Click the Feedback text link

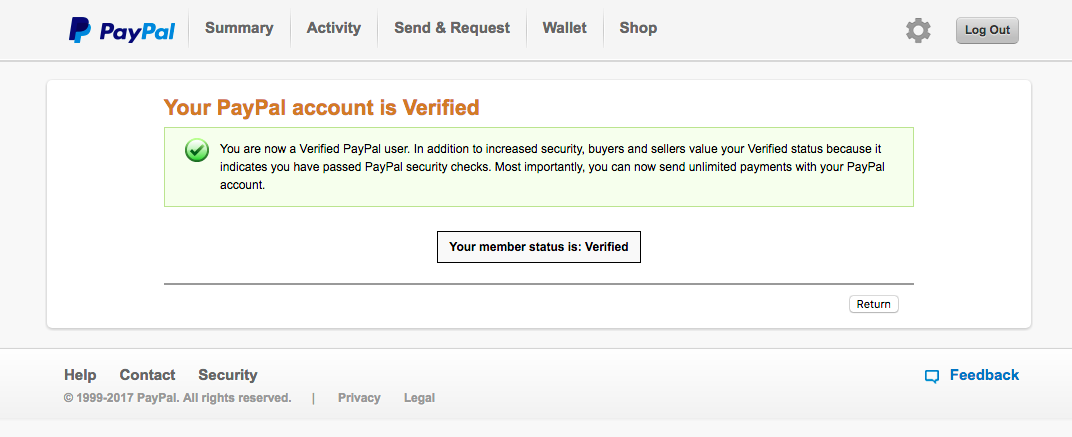[x=984, y=375]
